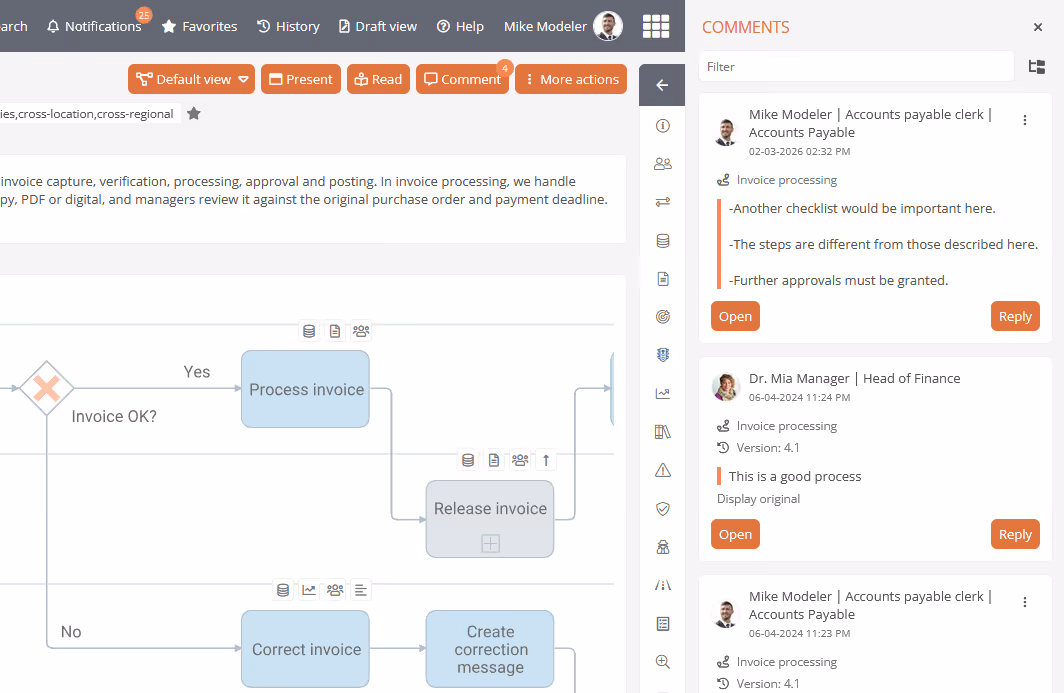The image size is (1064, 693).
Task: Click Mike Modeler's profile avatar
Action: click(607, 26)
